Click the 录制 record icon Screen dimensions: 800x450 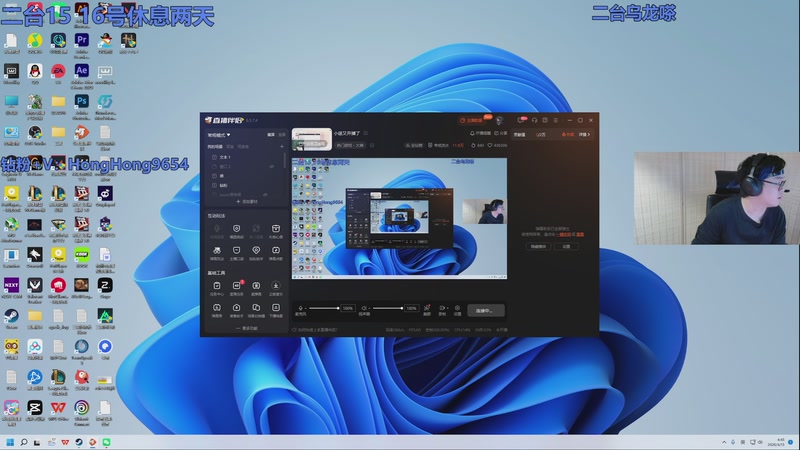pyautogui.click(x=442, y=309)
